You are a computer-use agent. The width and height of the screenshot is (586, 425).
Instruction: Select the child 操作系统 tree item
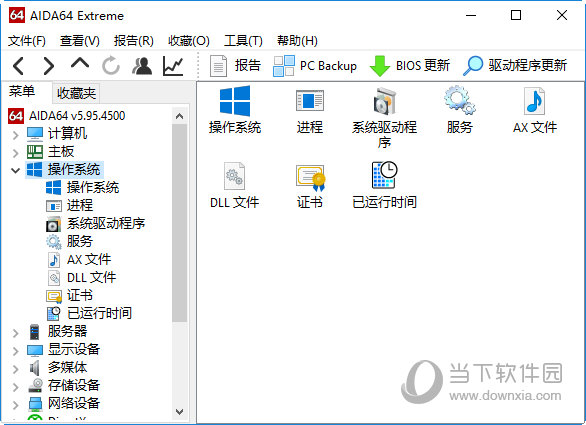(82, 187)
